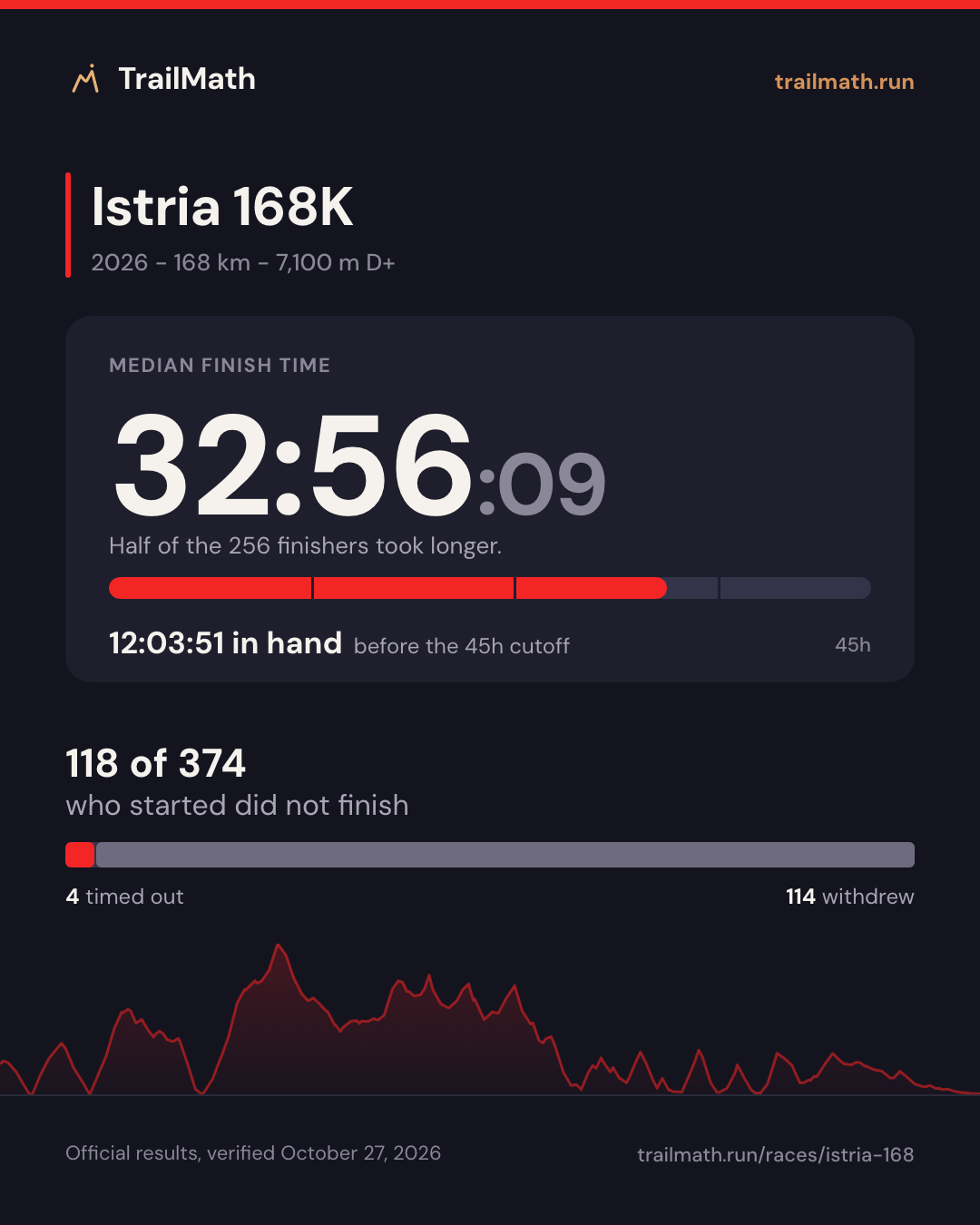Click the 2026 - 168 km - 7,100 m D+ subtitle
This screenshot has width=980, height=1225.
click(x=243, y=262)
